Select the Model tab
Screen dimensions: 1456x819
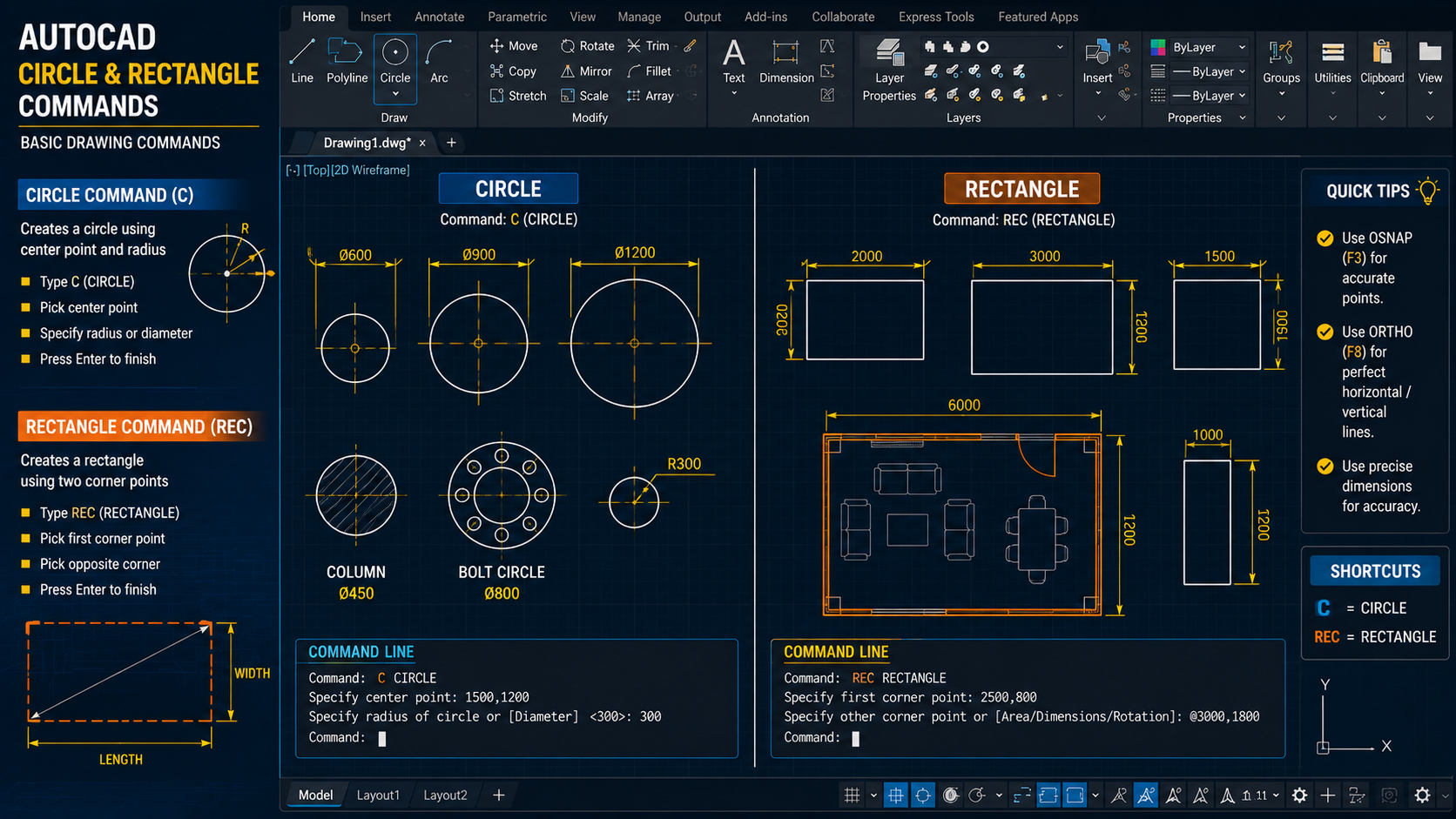315,795
